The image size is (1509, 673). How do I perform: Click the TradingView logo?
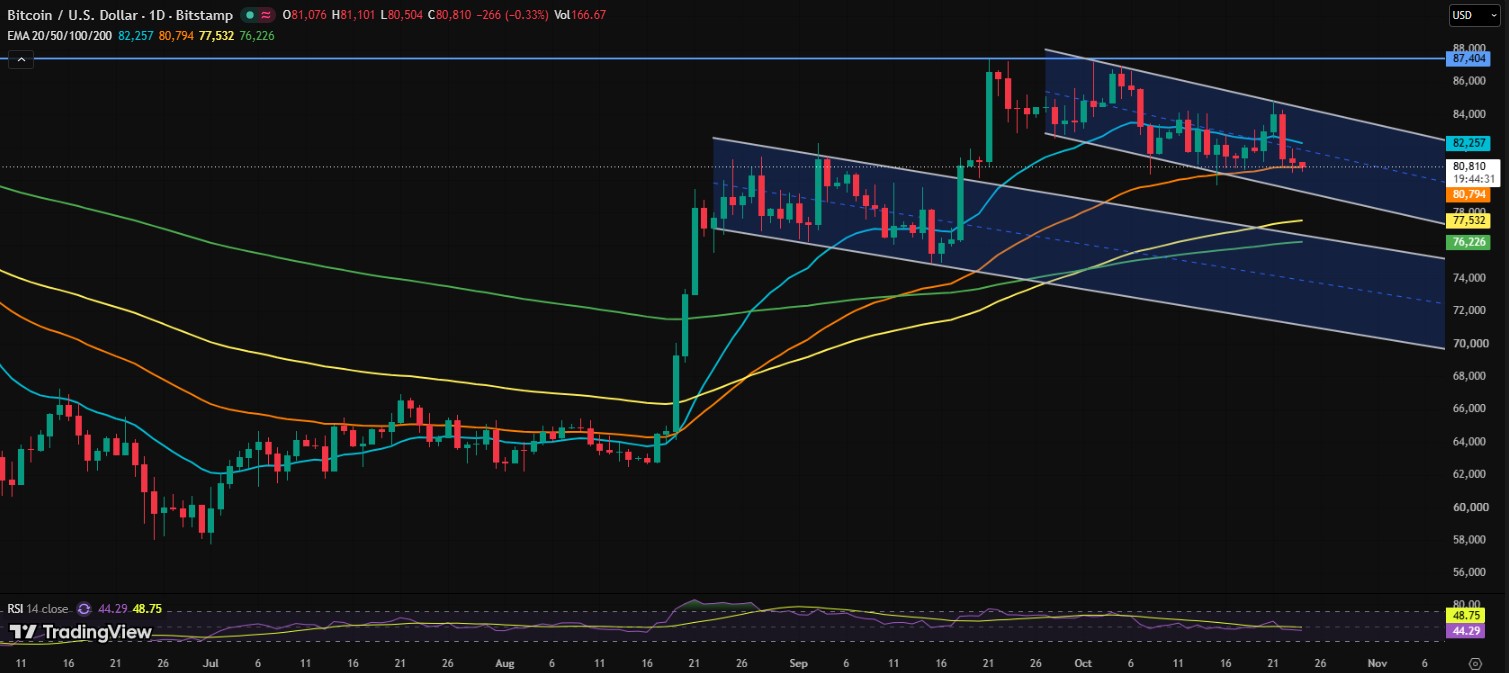[x=80, y=632]
